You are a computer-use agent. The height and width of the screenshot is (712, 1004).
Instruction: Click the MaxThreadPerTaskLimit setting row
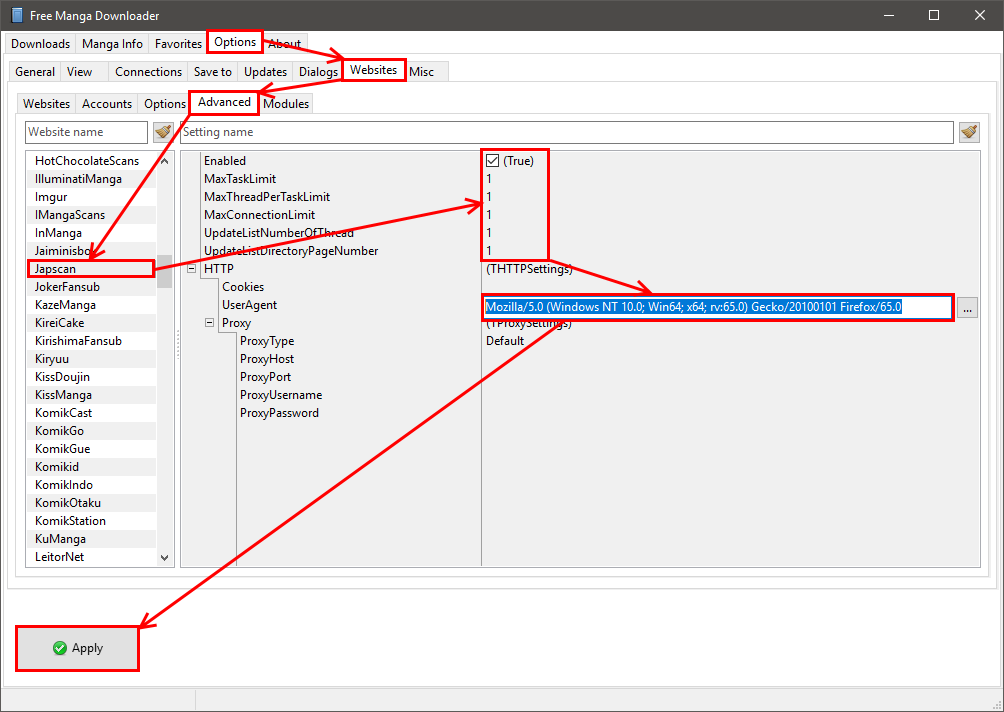(580, 197)
